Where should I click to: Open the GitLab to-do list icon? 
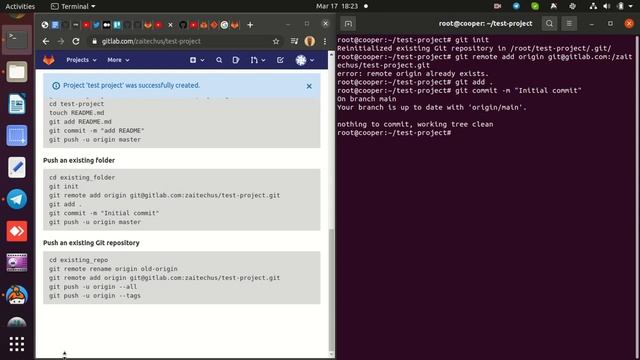click(280, 60)
